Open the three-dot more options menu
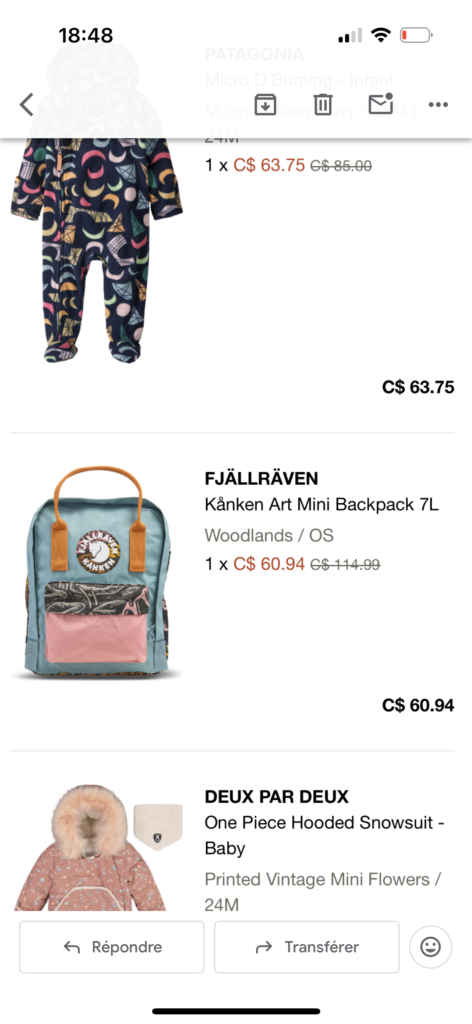472x1024 pixels. click(x=438, y=104)
